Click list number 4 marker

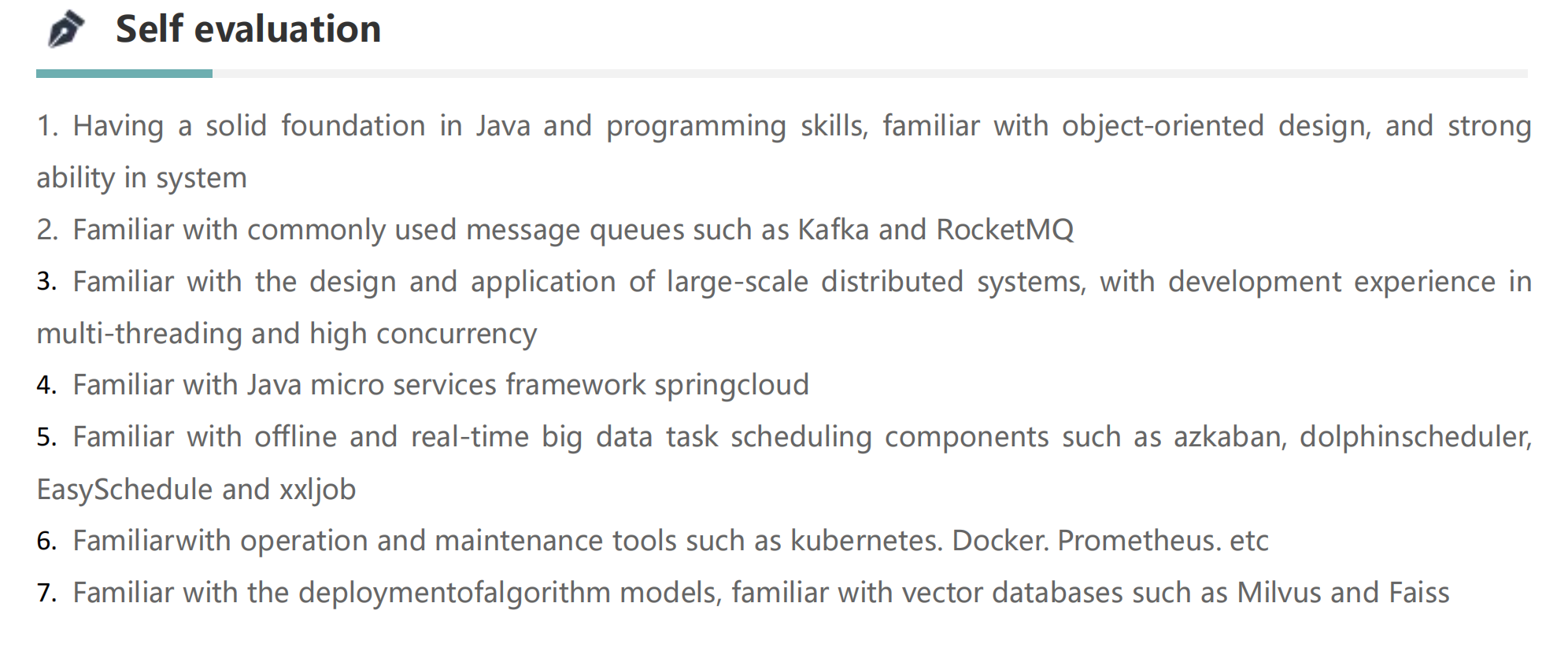pos(46,385)
